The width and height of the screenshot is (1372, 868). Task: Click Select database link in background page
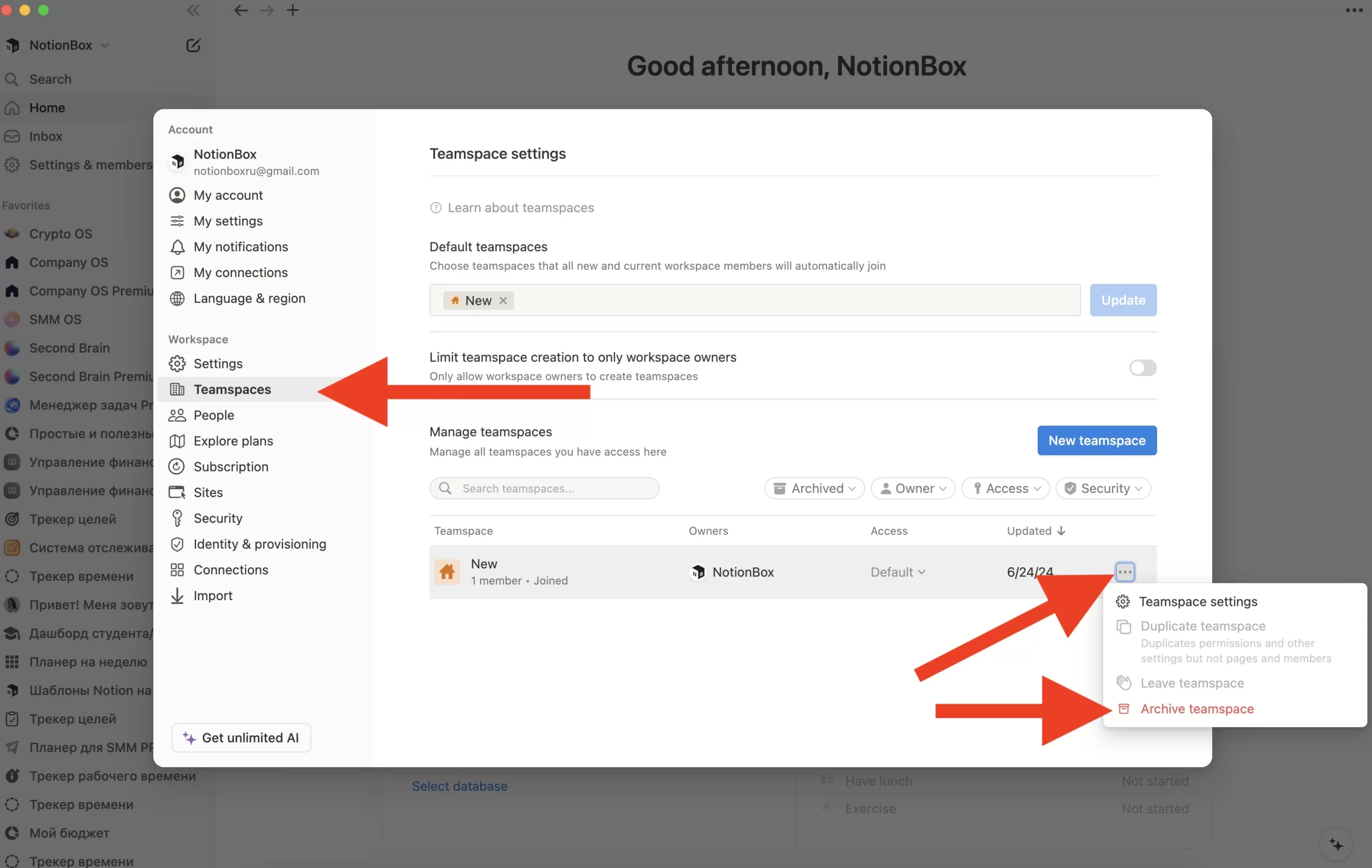coord(459,786)
